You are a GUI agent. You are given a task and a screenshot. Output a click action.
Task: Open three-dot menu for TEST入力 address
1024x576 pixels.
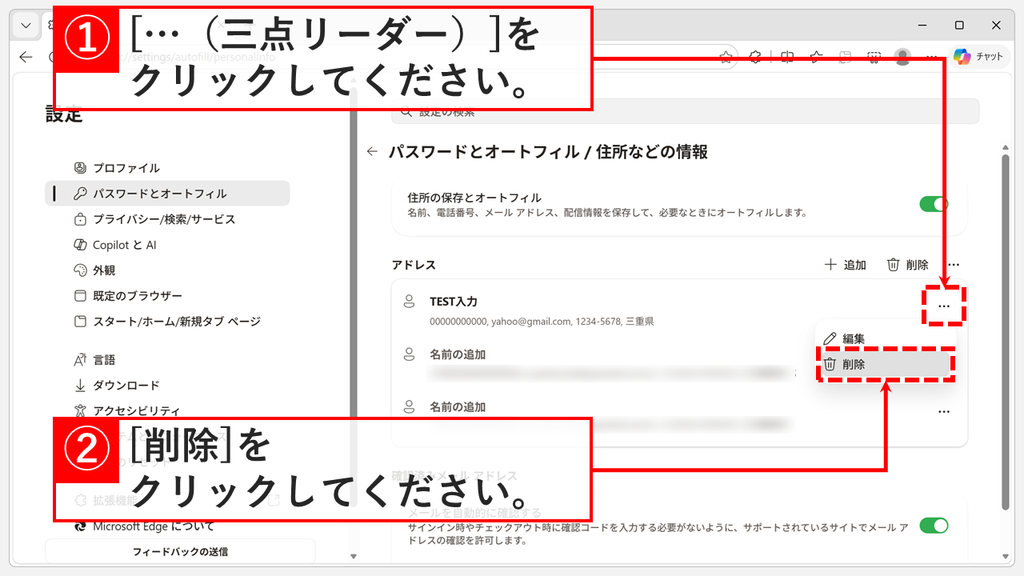click(944, 306)
